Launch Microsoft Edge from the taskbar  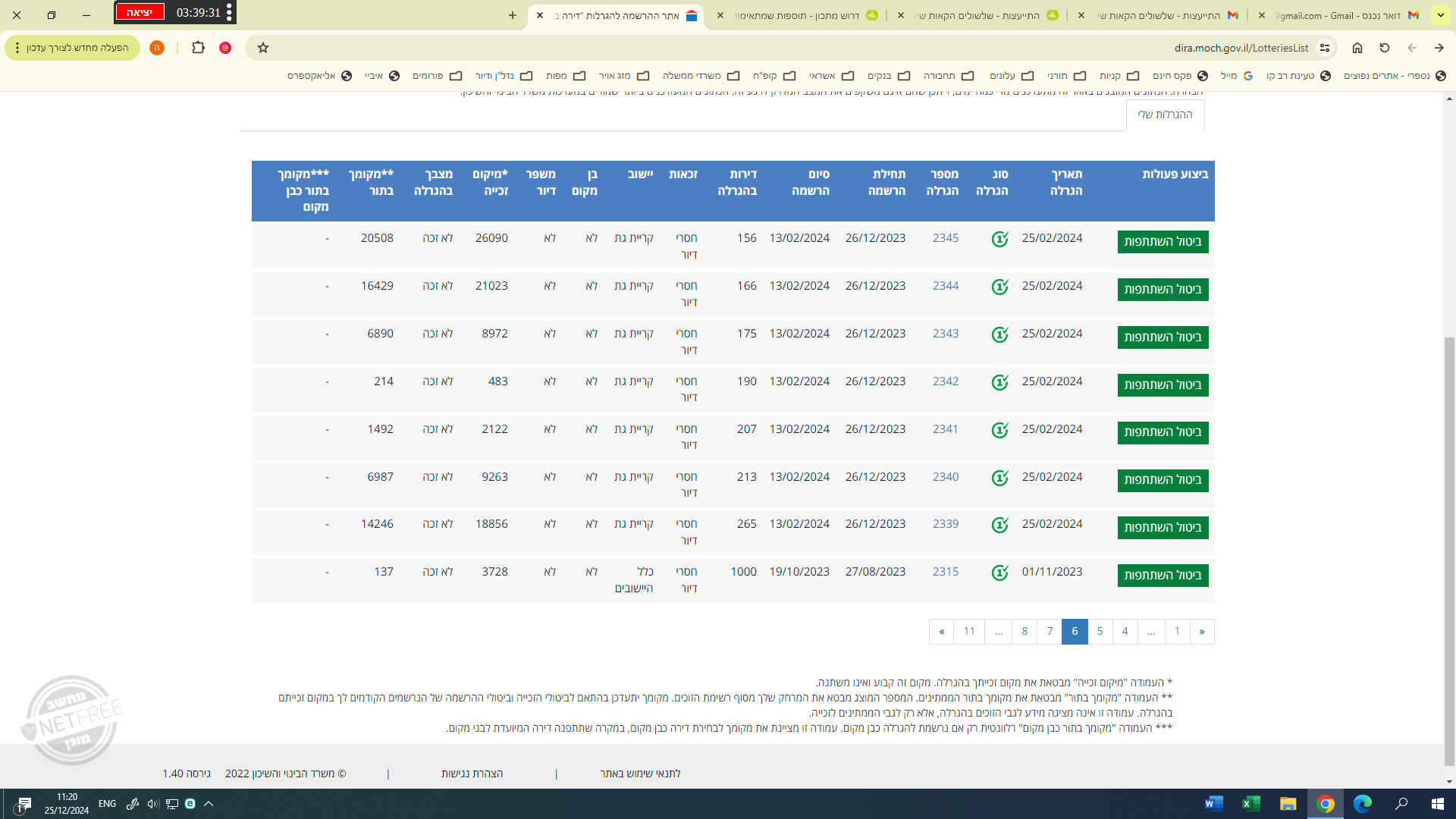pyautogui.click(x=1363, y=804)
